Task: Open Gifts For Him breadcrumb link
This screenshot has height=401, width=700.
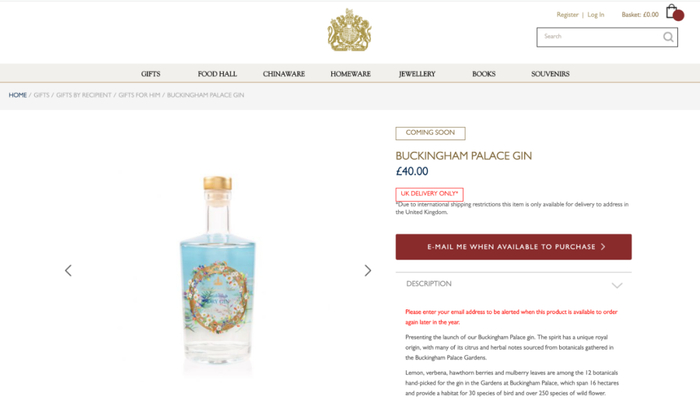Action: [139, 95]
